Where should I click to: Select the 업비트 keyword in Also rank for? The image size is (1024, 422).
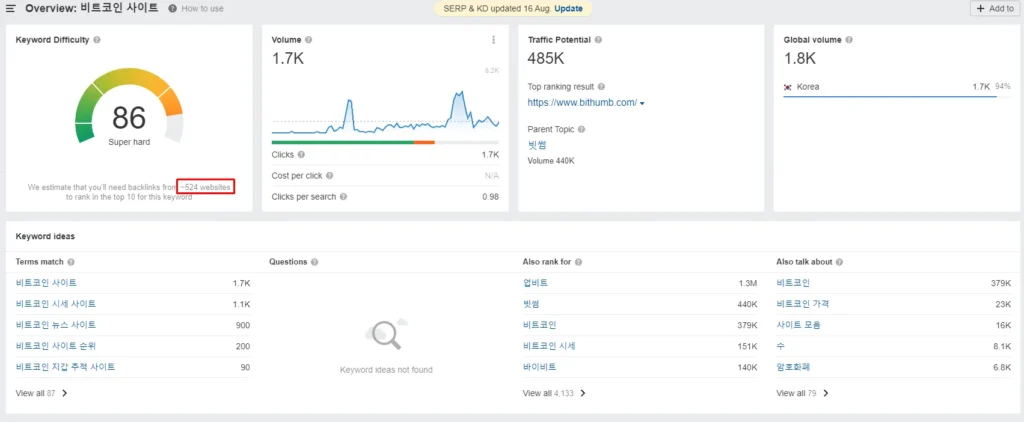535,283
